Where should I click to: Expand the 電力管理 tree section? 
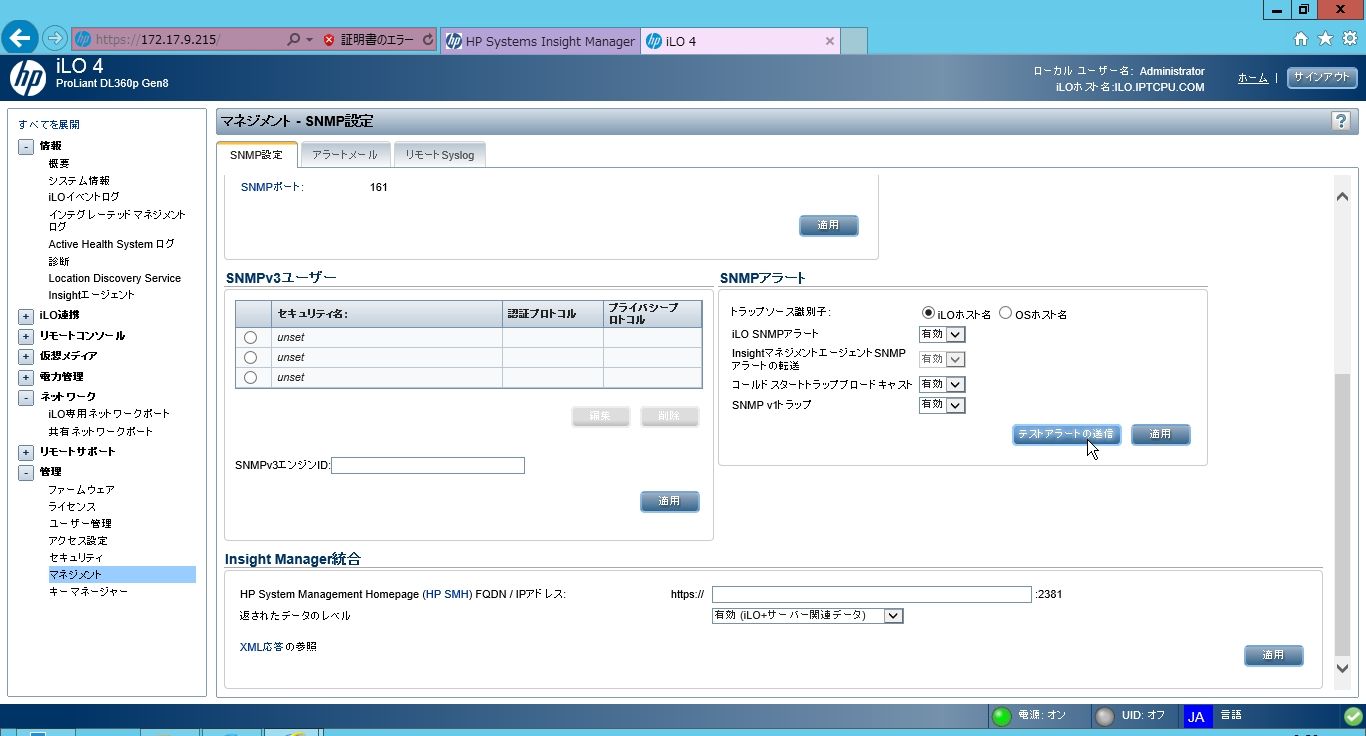tap(26, 377)
